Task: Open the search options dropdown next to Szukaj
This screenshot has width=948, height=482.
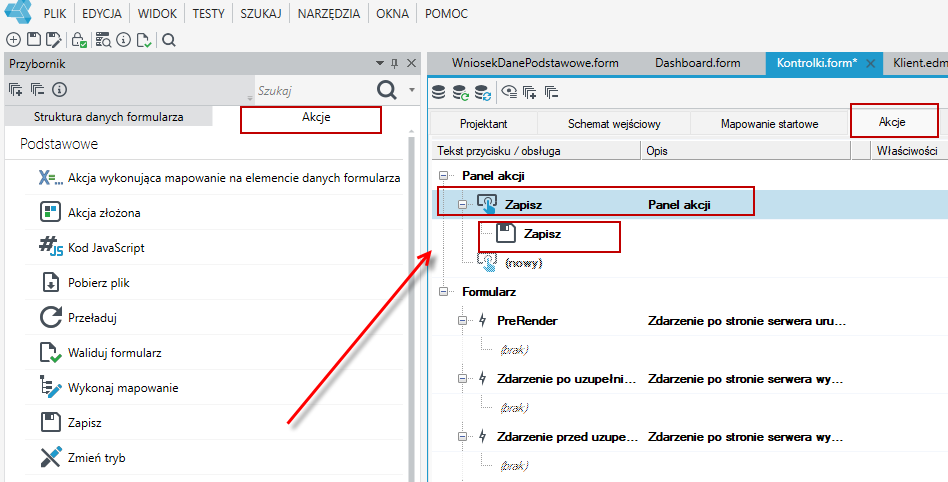Action: click(412, 90)
